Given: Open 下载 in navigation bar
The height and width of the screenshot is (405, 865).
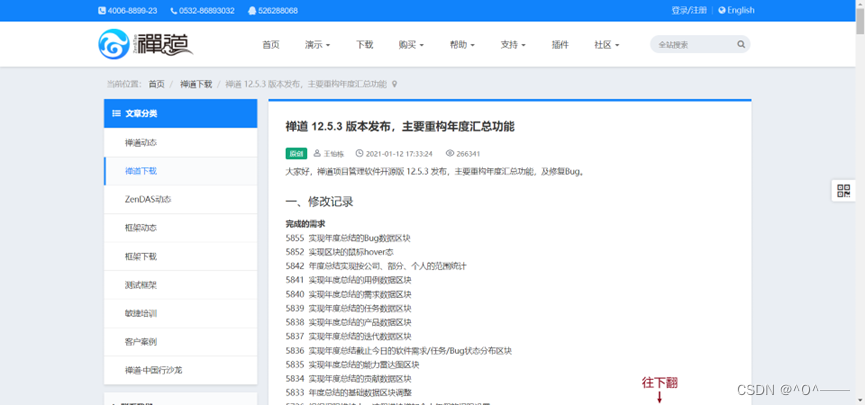Looking at the screenshot, I should 365,45.
